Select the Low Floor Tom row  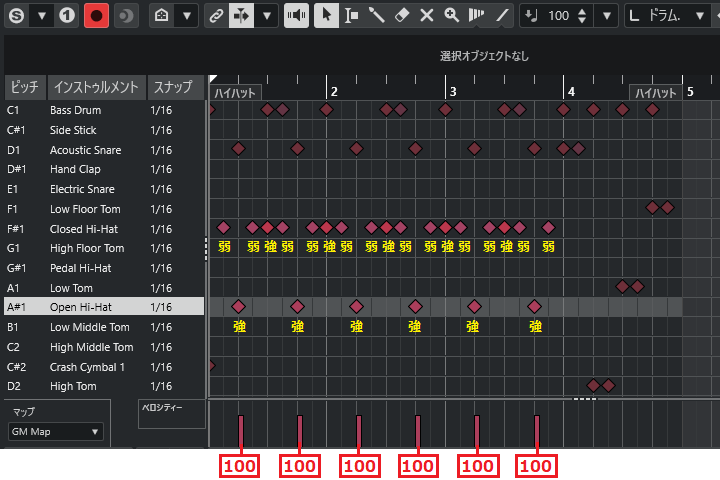tap(104, 209)
